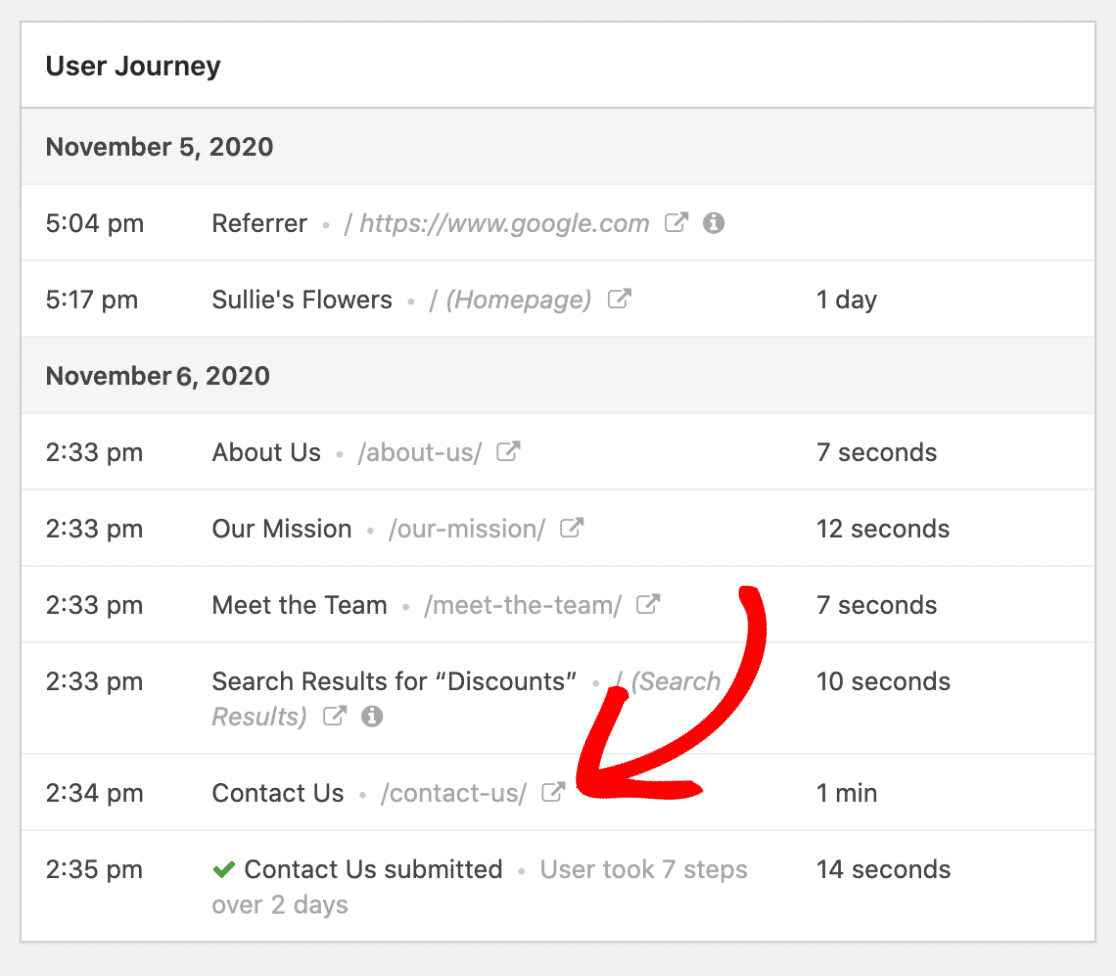Open external link icon after /about-us/
The image size is (1116, 976).
(508, 451)
